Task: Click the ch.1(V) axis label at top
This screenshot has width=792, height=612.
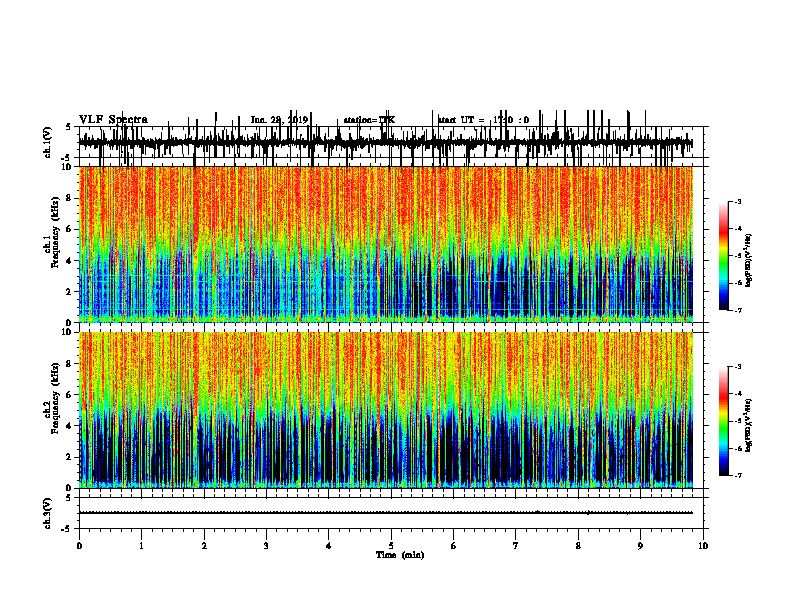Action: (48, 142)
